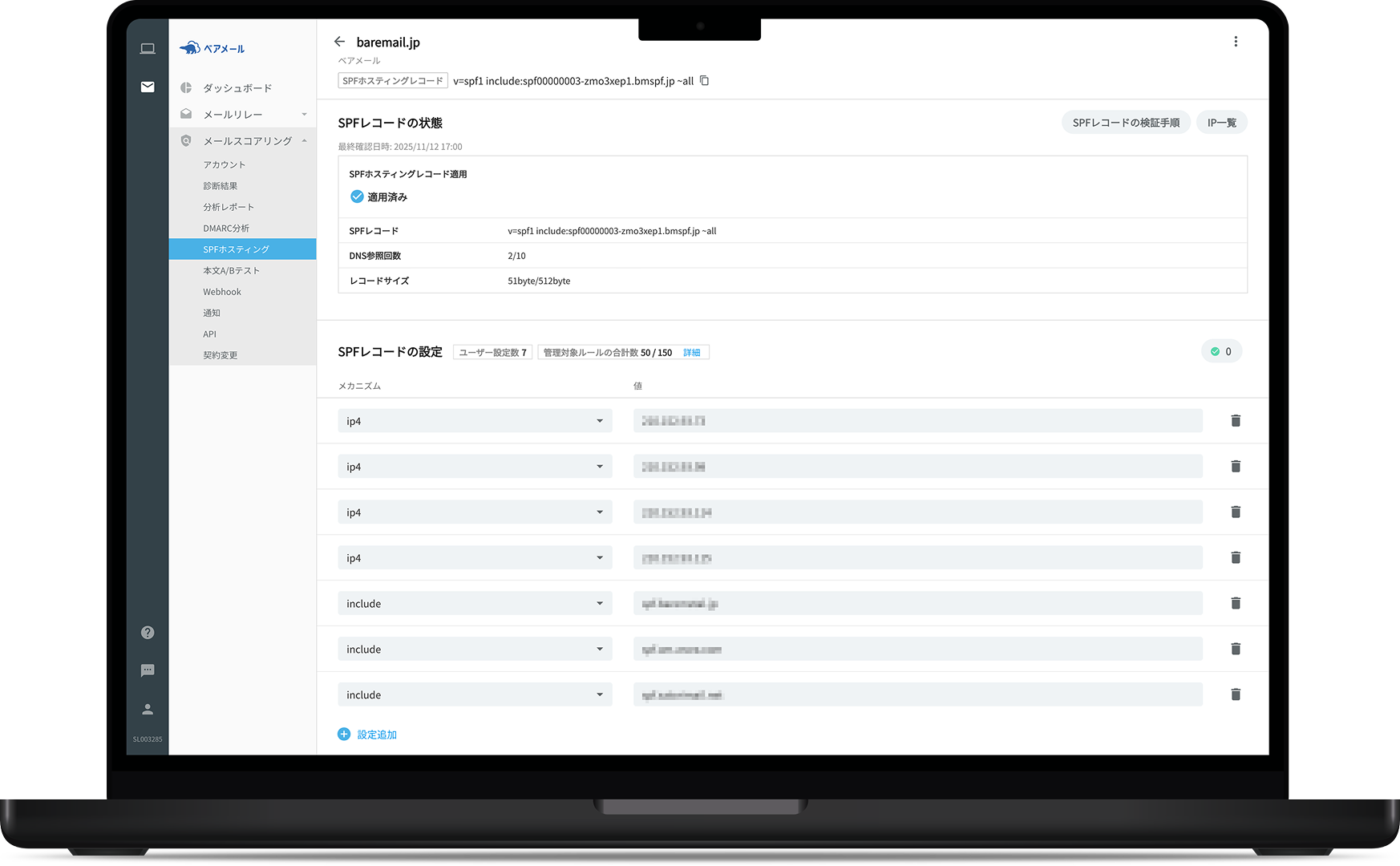The width and height of the screenshot is (1400, 866).
Task: Click the value field of the fourth ip4 row
Action: tap(918, 558)
